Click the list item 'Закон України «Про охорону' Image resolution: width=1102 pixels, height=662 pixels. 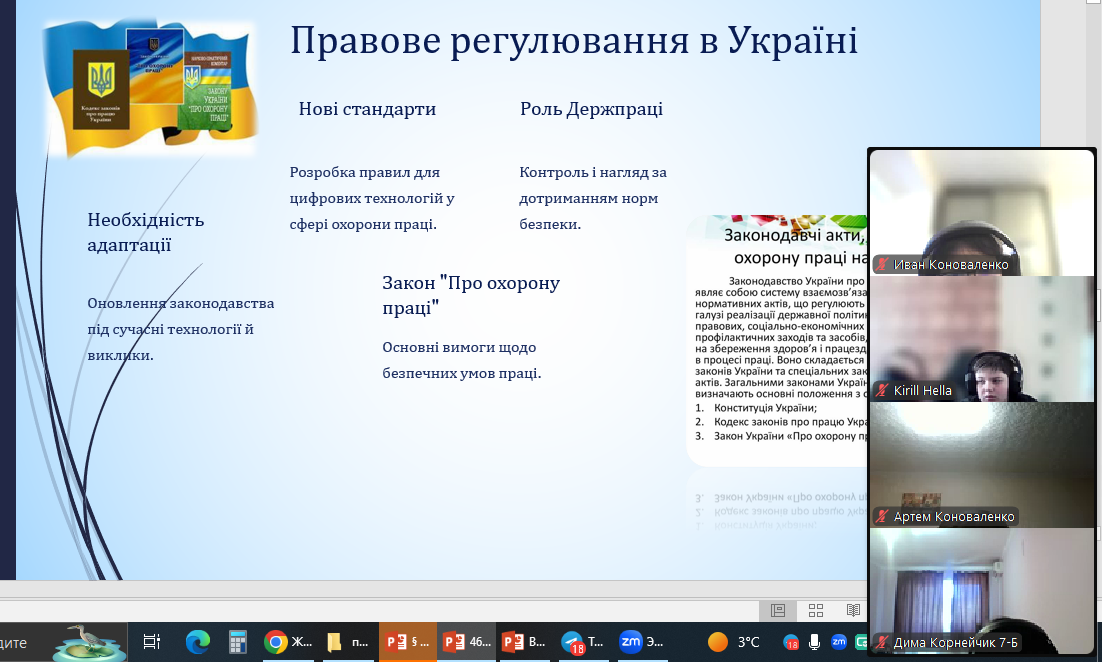[x=791, y=436]
